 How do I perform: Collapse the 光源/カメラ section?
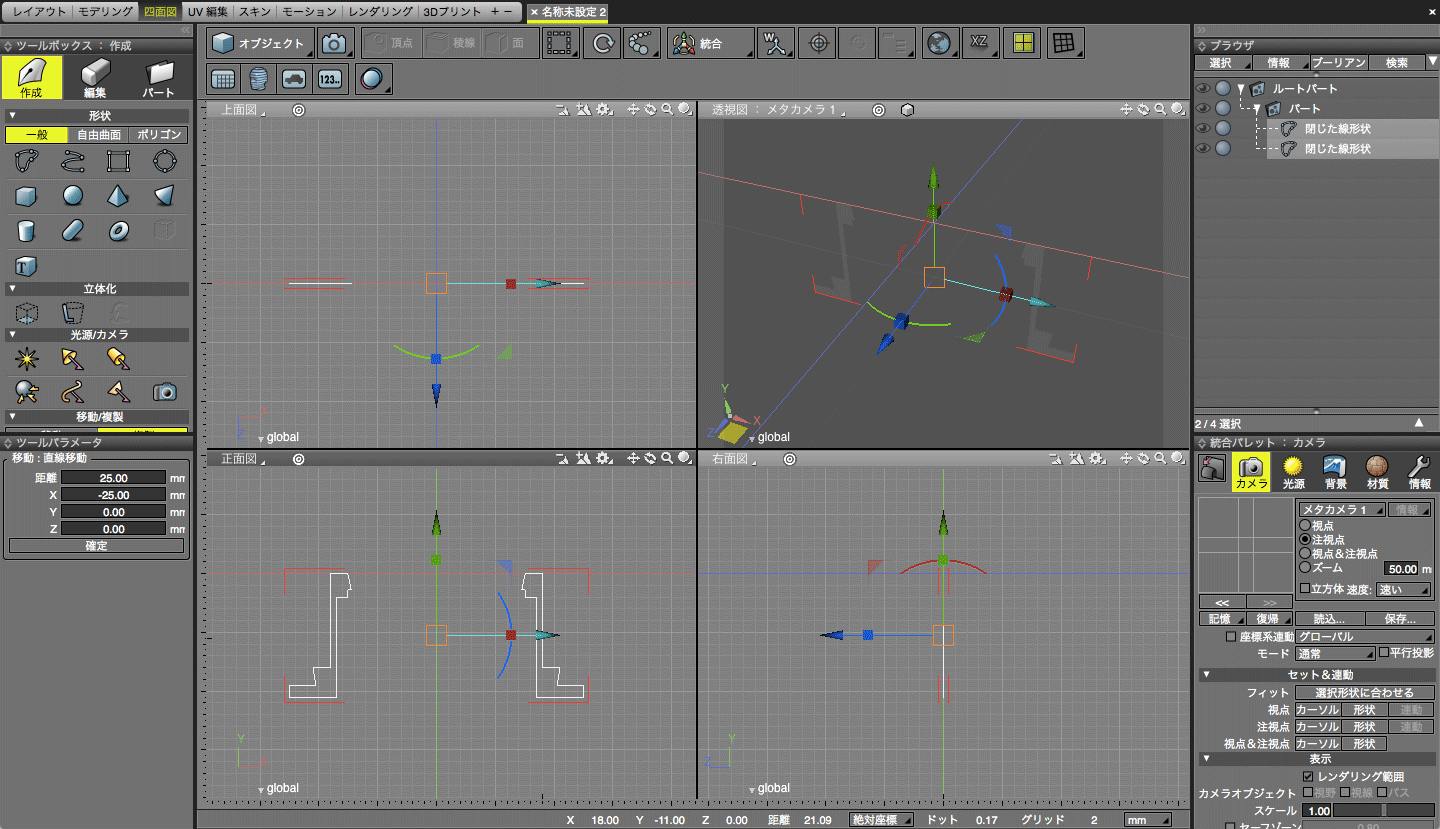[12, 335]
